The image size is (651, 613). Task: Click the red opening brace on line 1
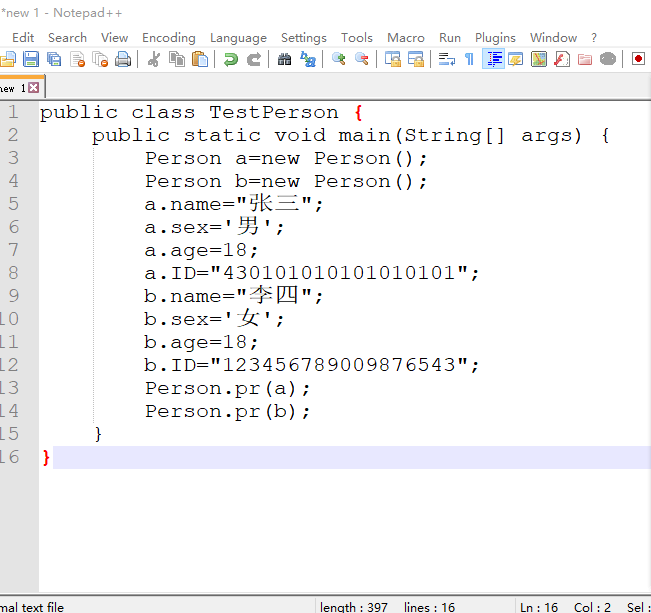tap(359, 113)
